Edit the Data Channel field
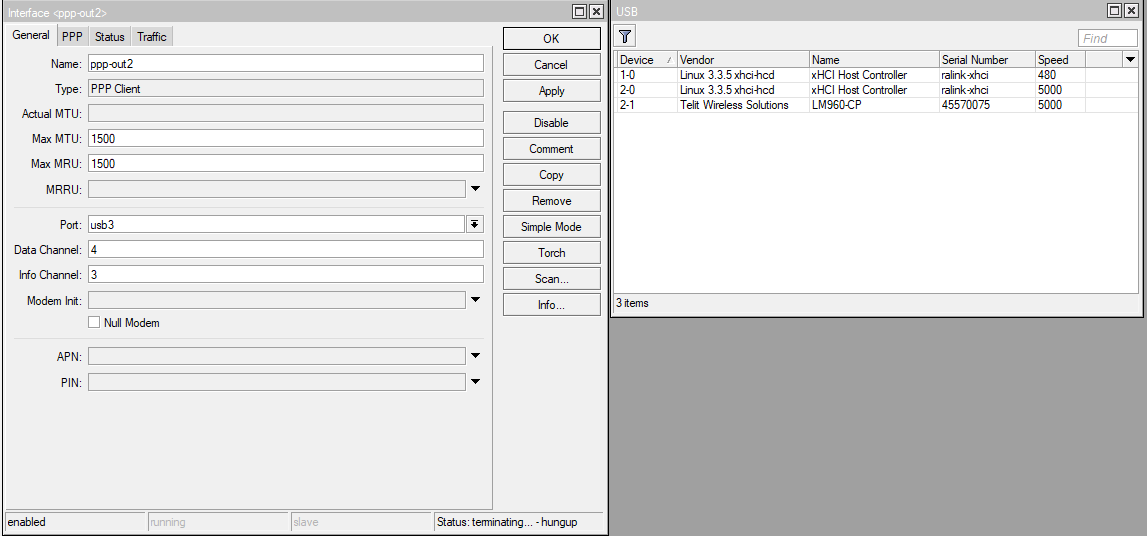The width and height of the screenshot is (1147, 537). 286,249
